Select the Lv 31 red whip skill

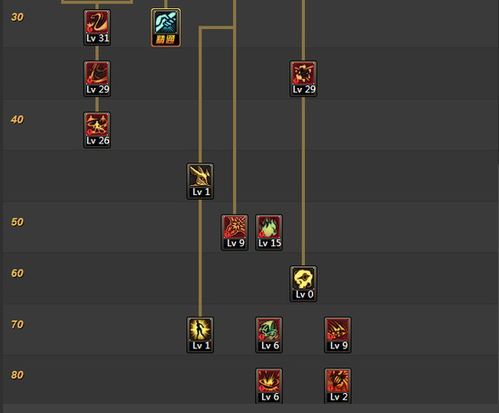pos(97,27)
